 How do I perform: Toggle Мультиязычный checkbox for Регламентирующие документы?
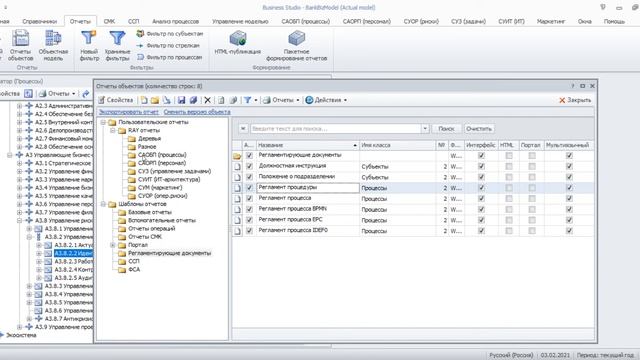pos(569,156)
